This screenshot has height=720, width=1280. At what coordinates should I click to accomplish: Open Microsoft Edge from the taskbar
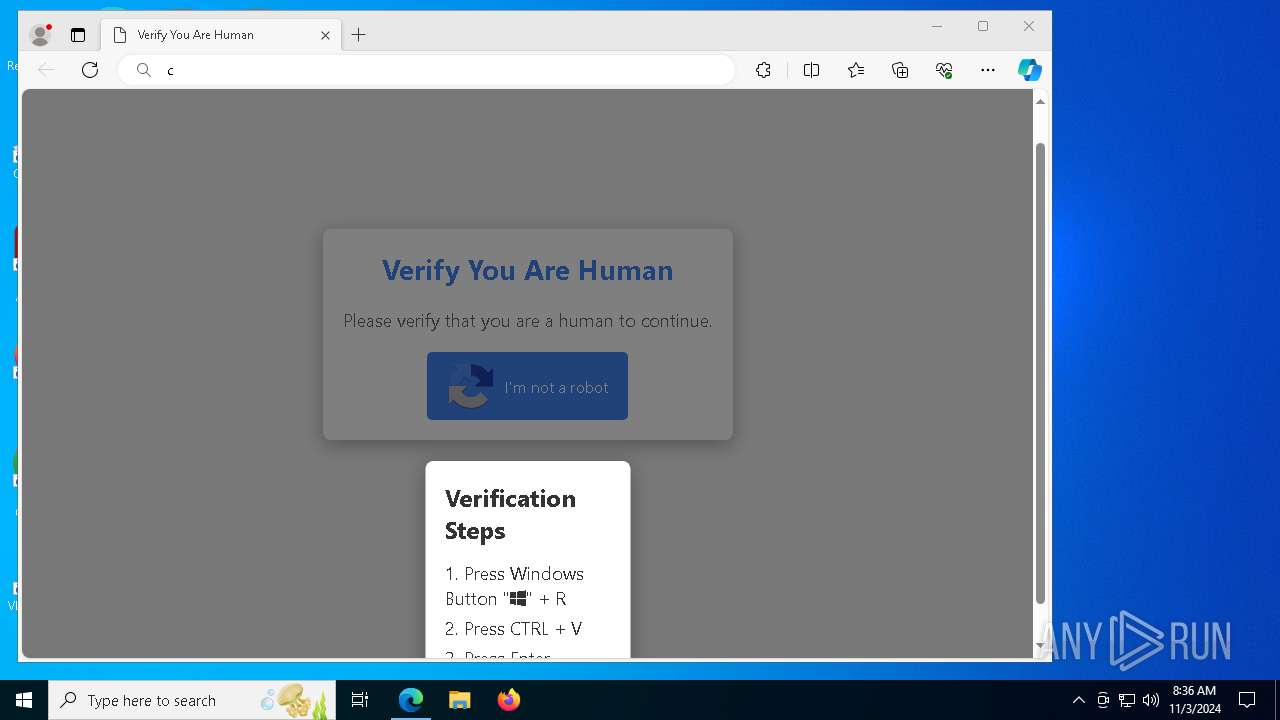point(411,700)
